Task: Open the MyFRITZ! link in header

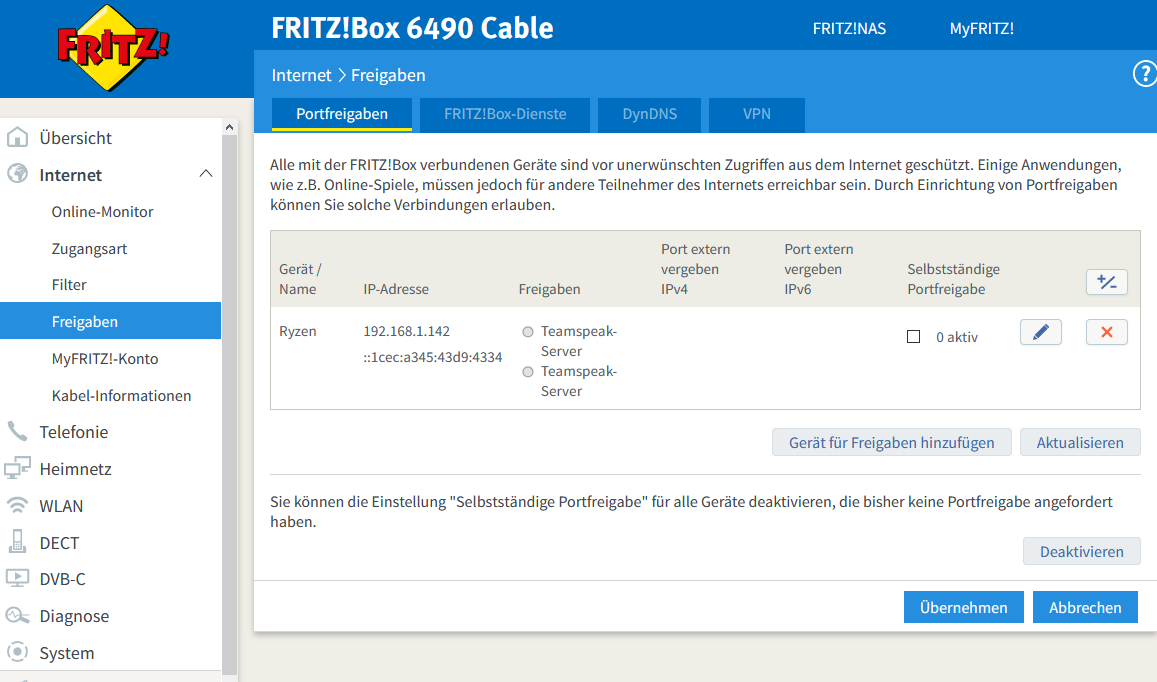Action: 981,28
